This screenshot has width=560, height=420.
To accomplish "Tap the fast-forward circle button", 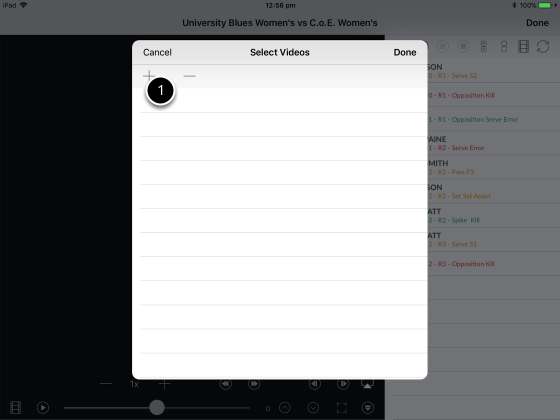I will click(254, 384).
